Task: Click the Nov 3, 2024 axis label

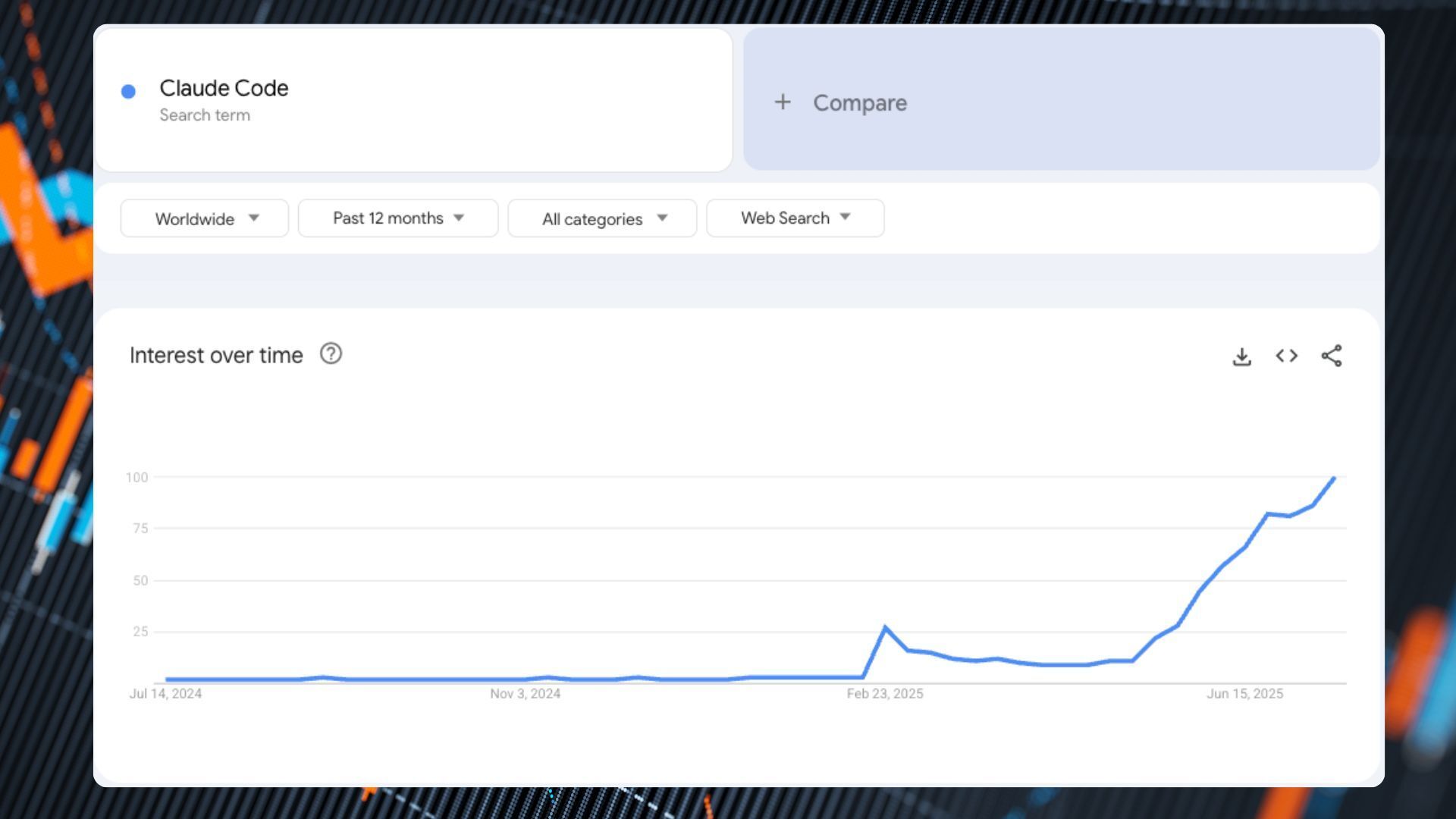Action: pyautogui.click(x=525, y=694)
